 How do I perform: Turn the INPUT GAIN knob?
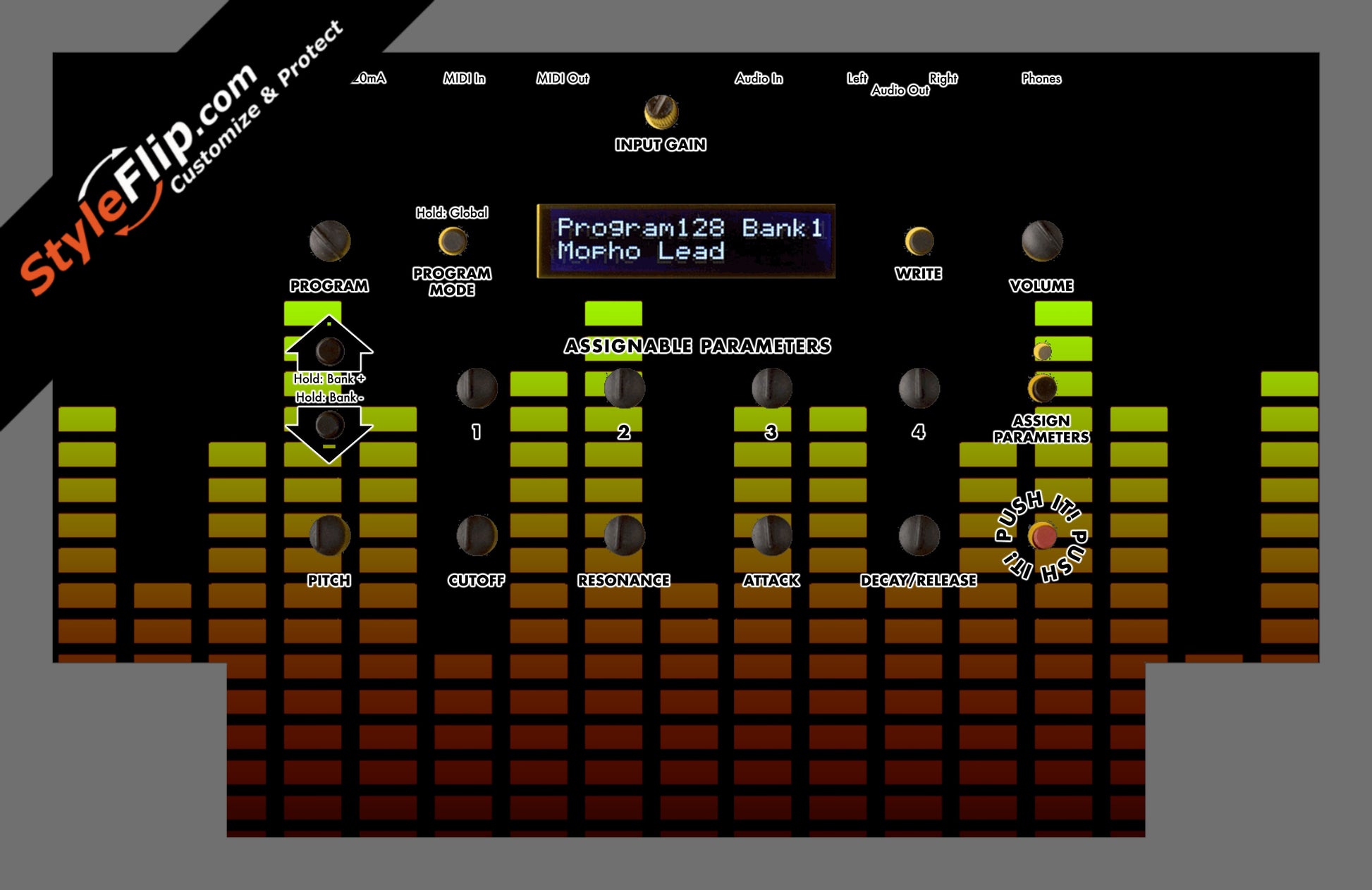click(x=661, y=111)
